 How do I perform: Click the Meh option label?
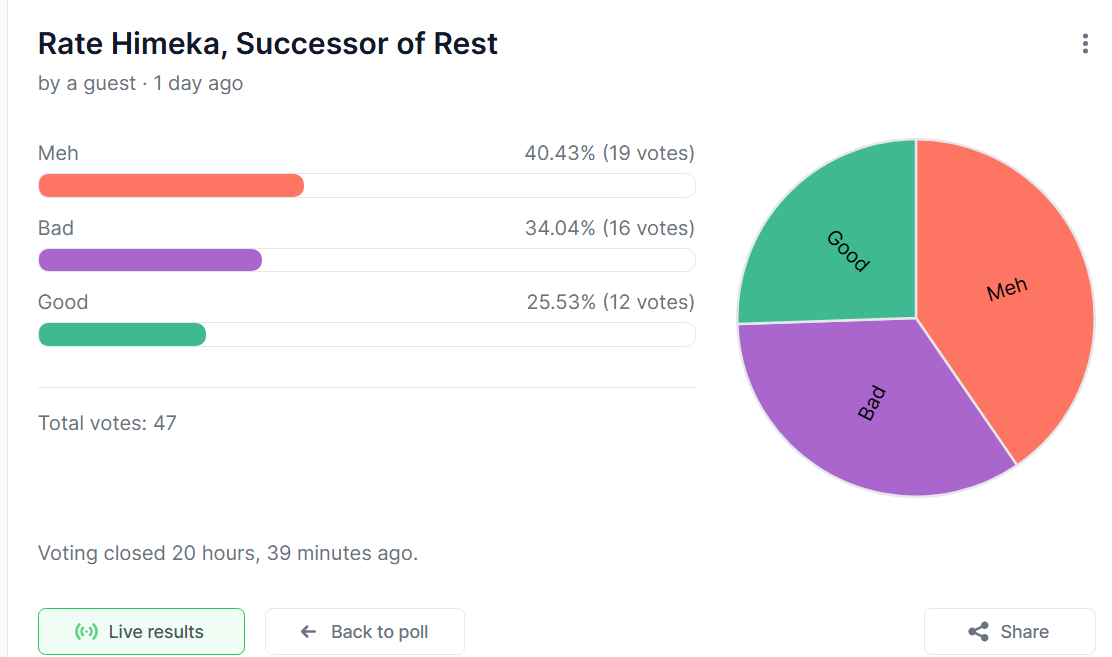point(58,153)
